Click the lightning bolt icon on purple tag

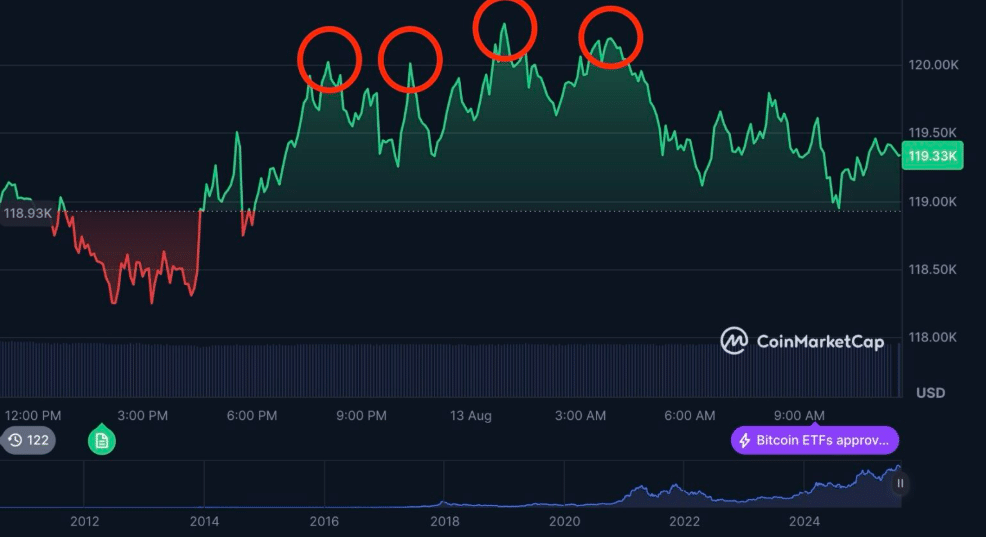tap(745, 440)
